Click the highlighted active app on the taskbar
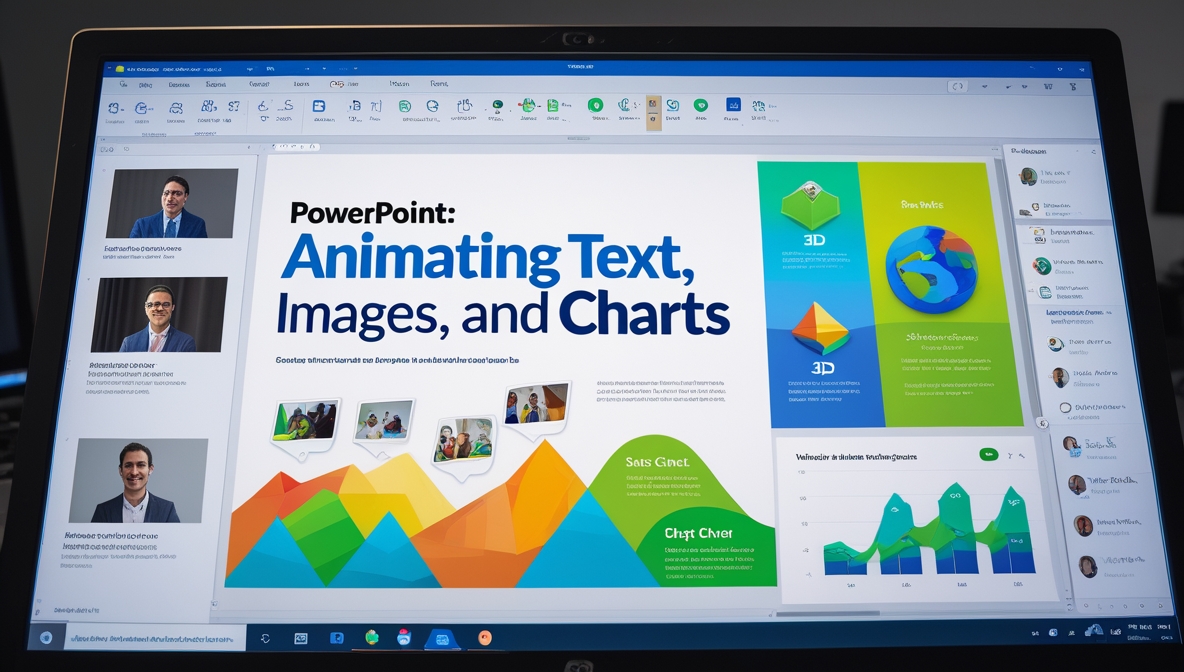Screen dimensions: 1184x672 pyautogui.click(x=442, y=640)
